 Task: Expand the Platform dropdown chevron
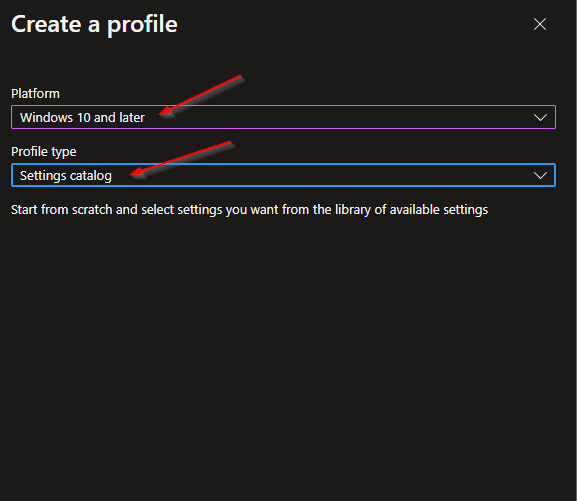click(540, 117)
